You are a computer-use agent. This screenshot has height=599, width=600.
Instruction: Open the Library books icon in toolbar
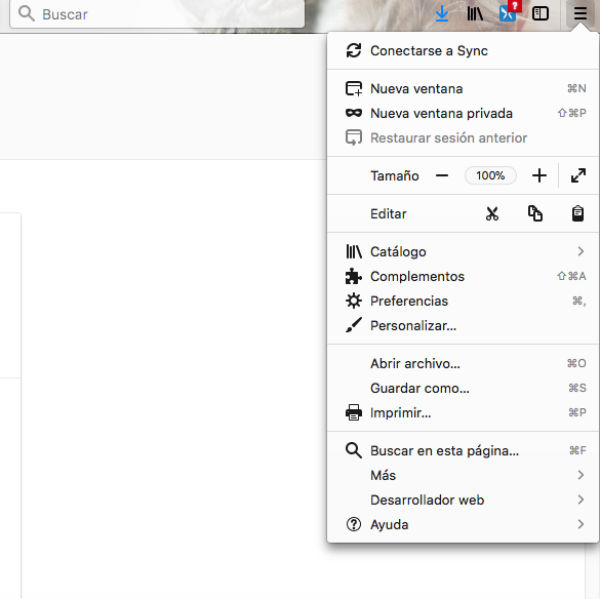(475, 14)
